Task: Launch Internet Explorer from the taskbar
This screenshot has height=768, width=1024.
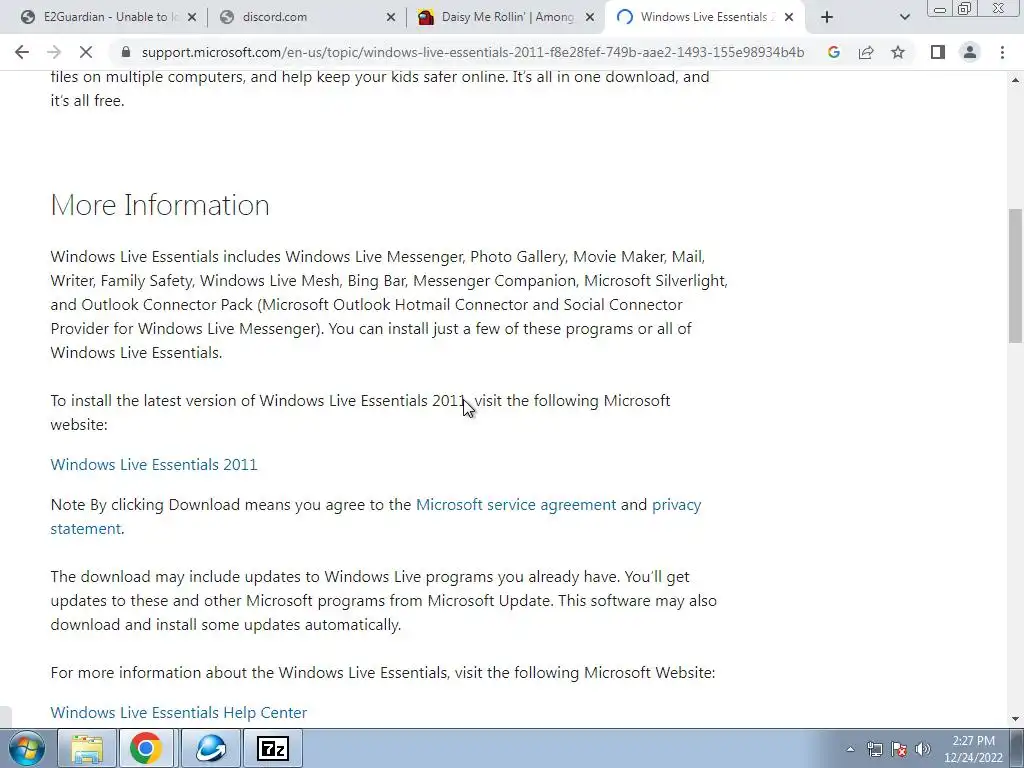Action: pos(210,748)
